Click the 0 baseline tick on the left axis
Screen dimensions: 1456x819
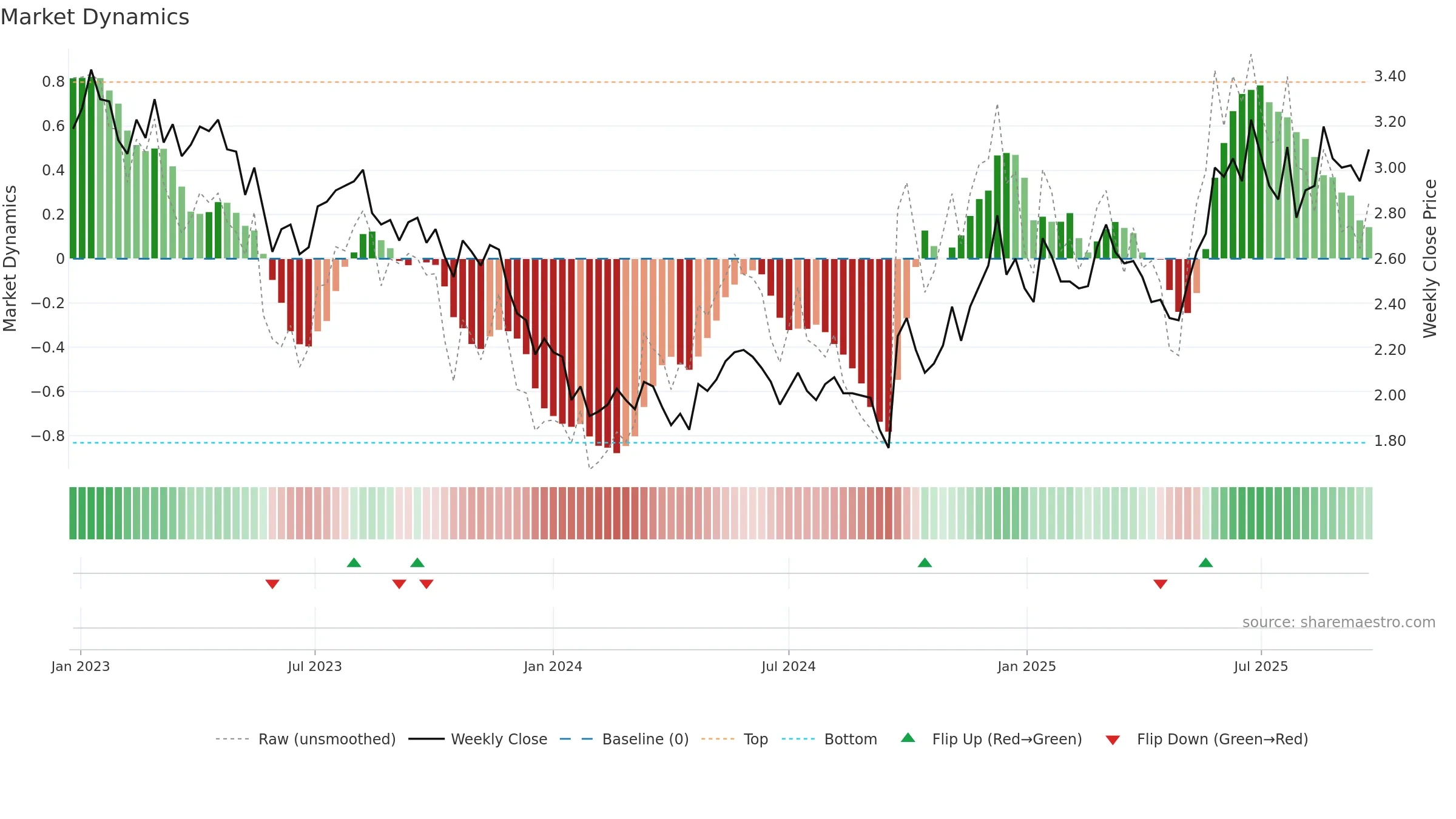[60, 259]
